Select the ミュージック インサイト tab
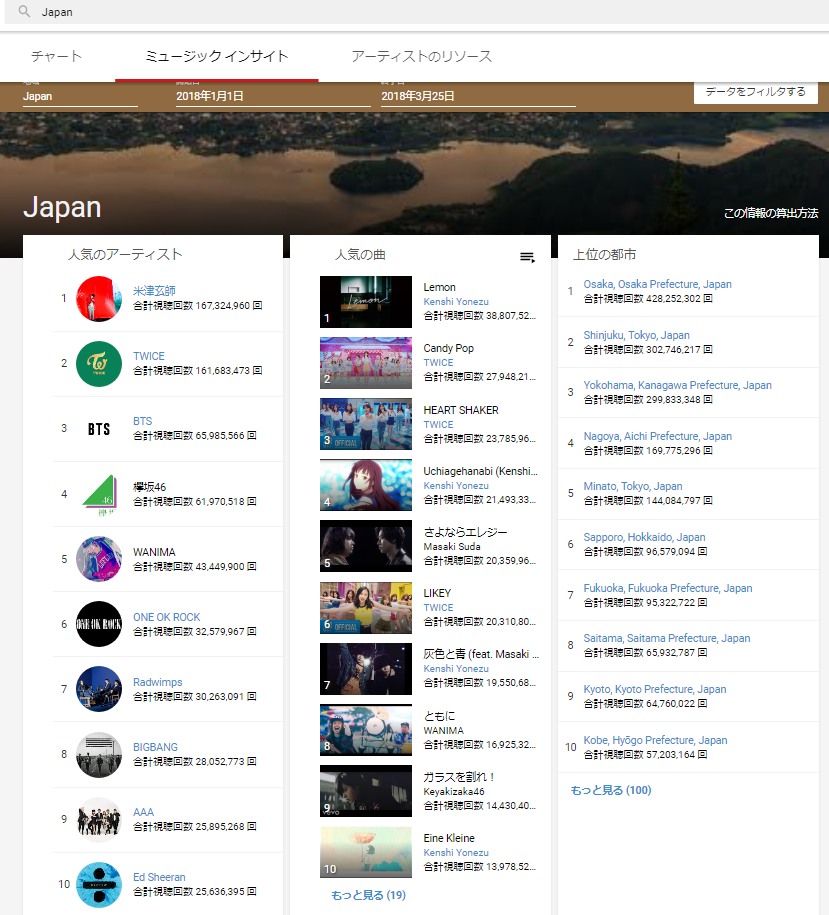829x915 pixels. 216,56
